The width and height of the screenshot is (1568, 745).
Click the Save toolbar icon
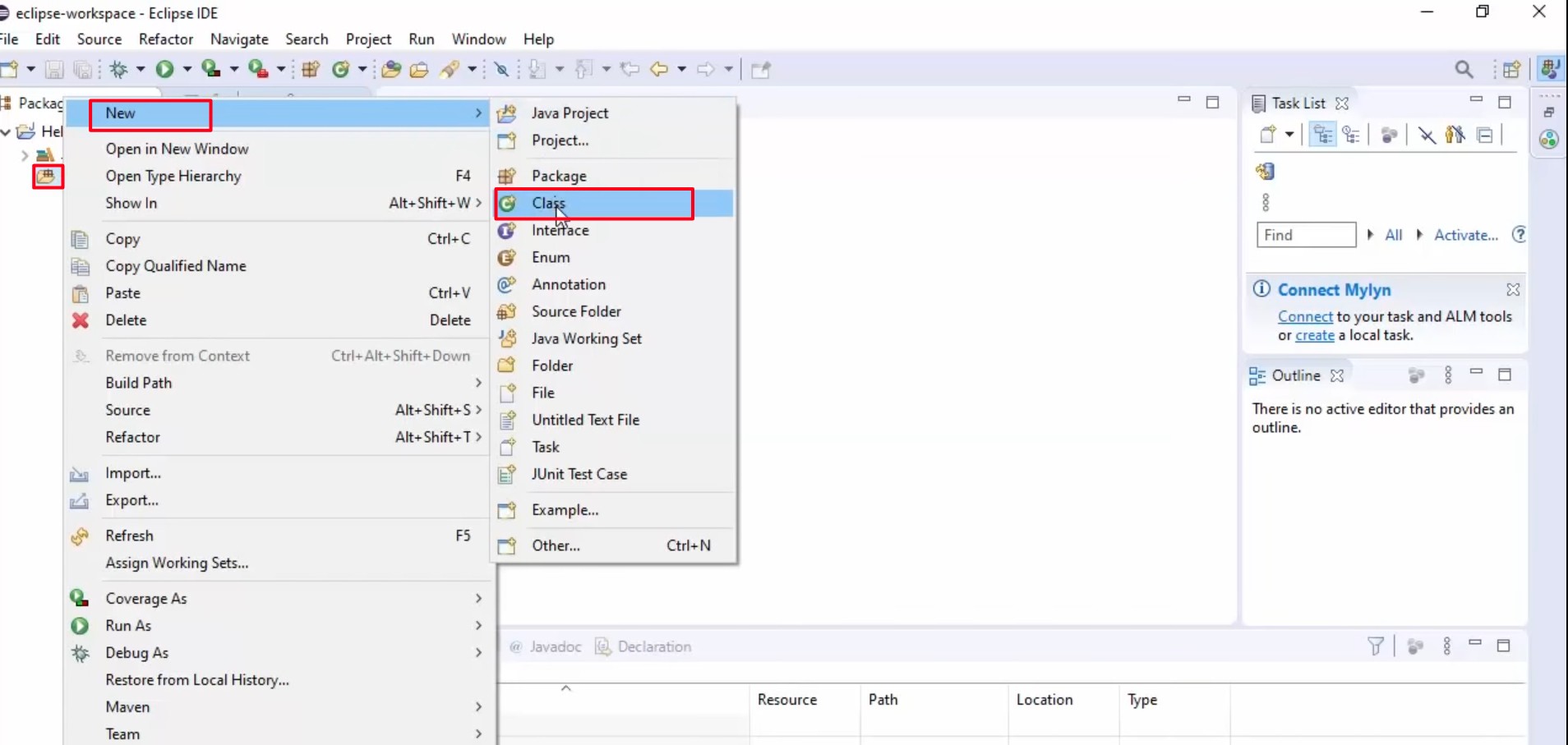(54, 70)
